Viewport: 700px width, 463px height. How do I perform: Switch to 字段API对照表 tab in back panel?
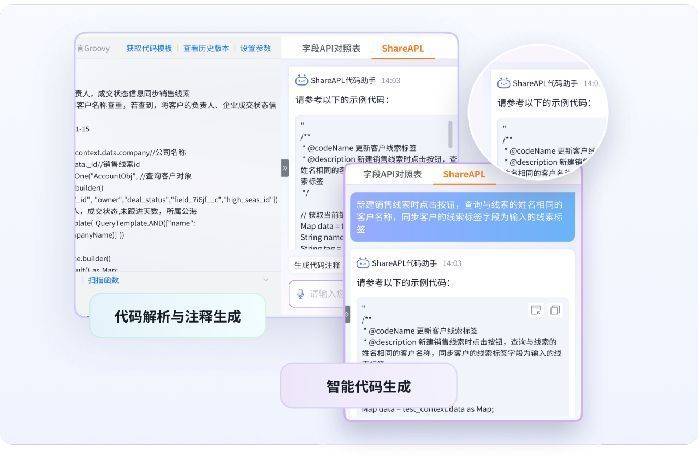[332, 48]
